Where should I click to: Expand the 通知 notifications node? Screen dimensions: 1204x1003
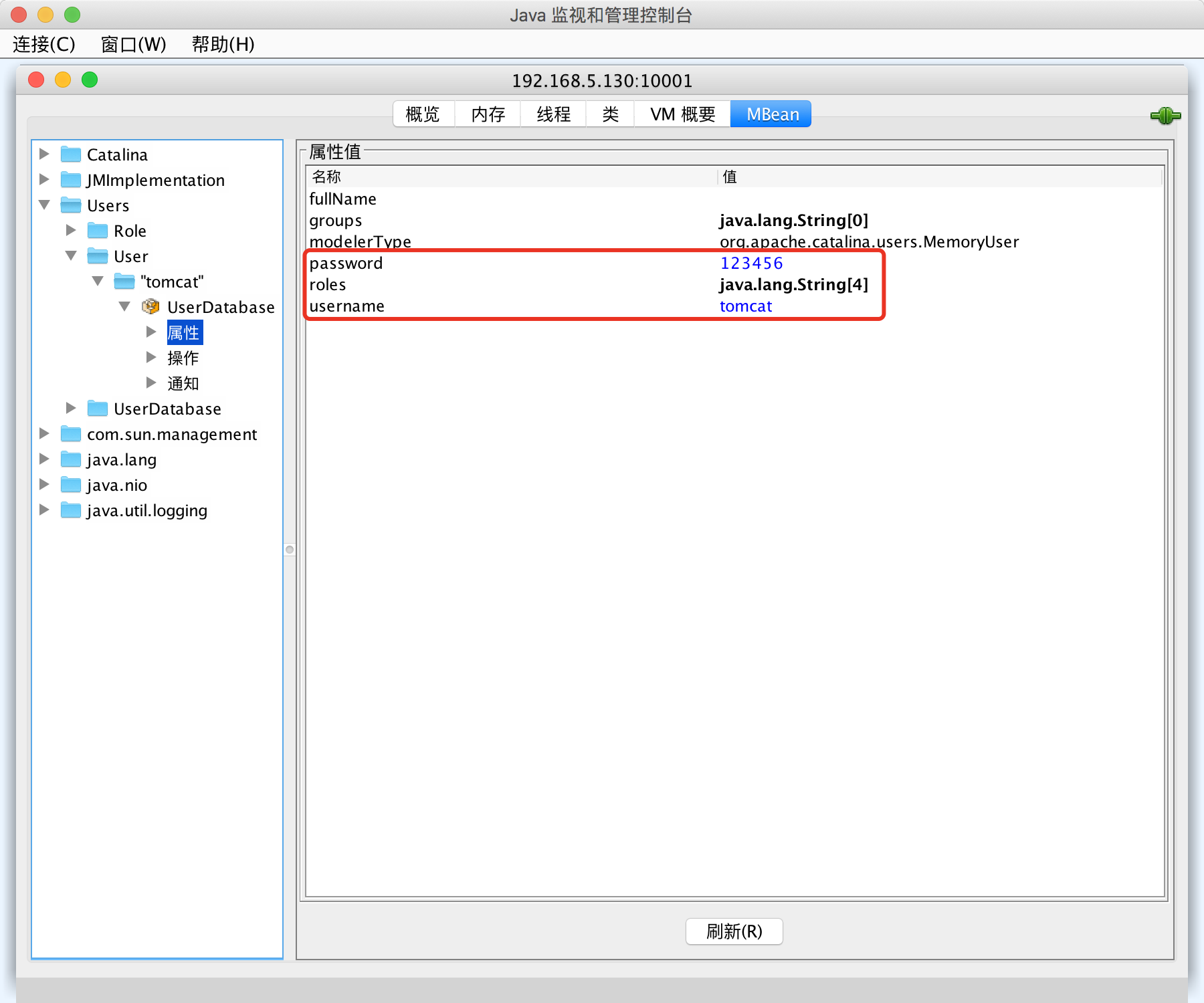point(151,382)
